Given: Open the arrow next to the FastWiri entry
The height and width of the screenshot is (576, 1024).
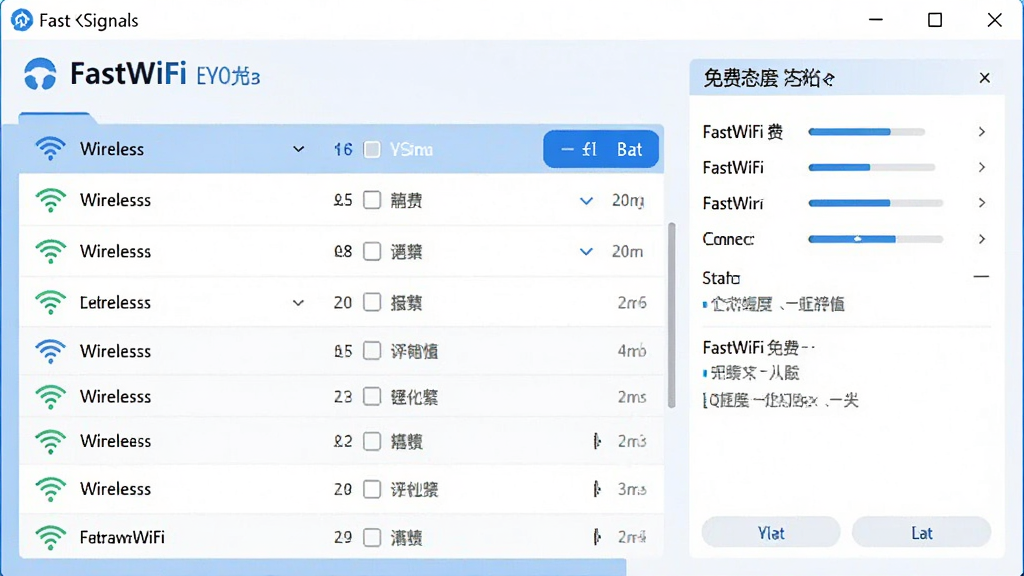Looking at the screenshot, I should coord(982,202).
